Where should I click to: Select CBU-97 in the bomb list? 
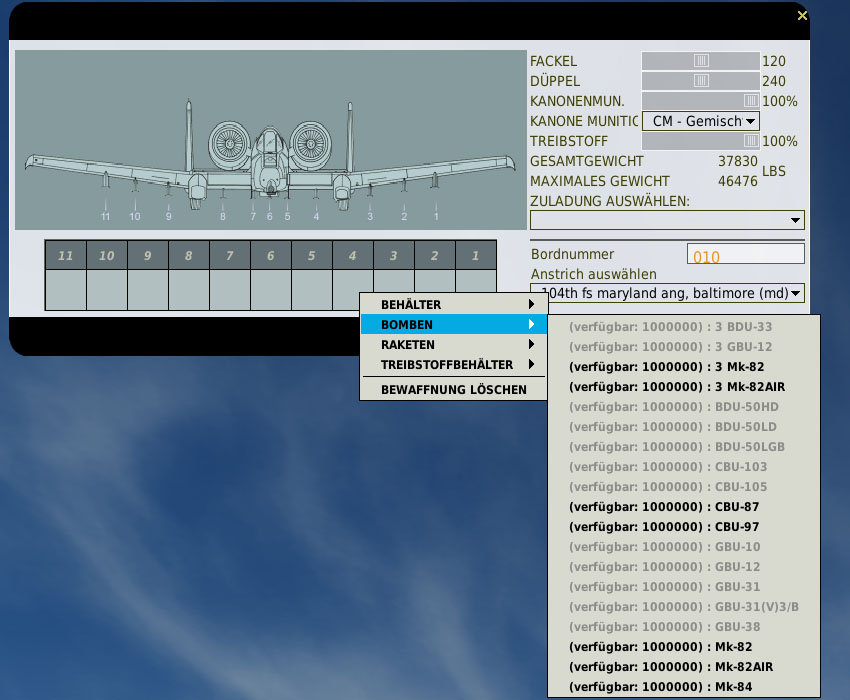point(663,526)
